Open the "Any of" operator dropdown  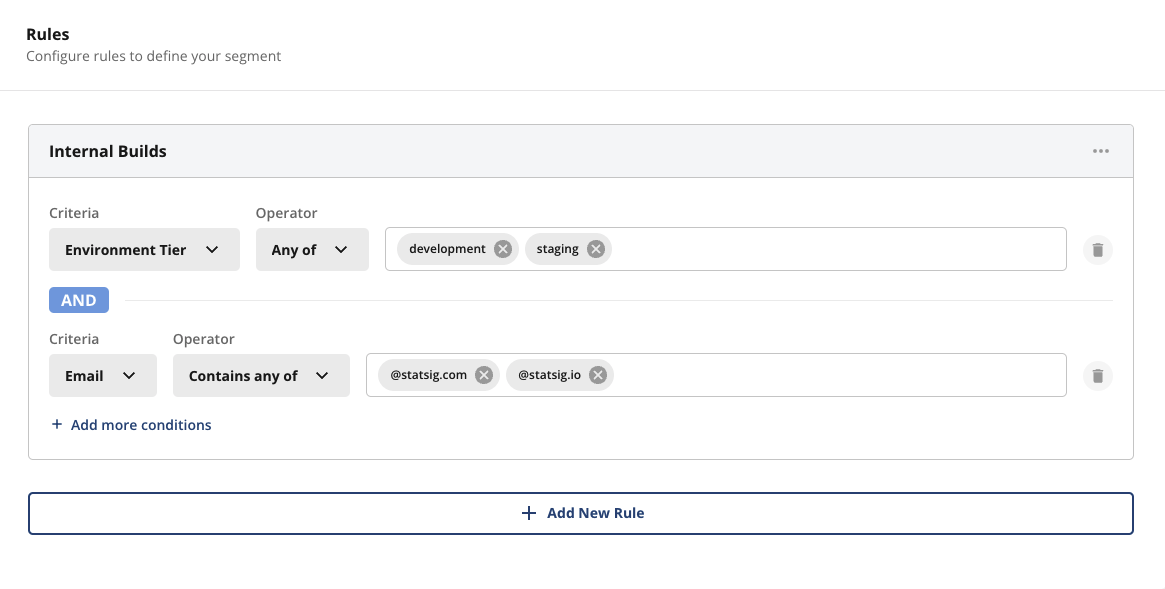[312, 249]
